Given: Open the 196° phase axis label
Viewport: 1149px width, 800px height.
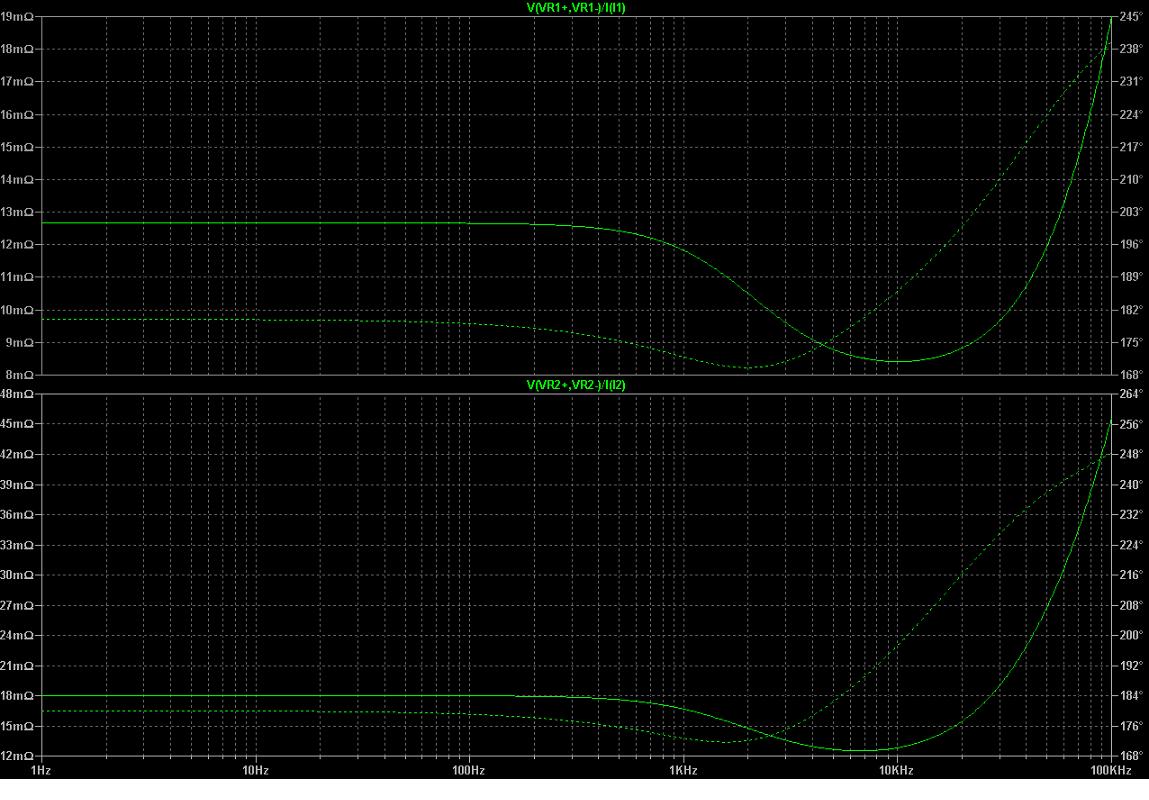Looking at the screenshot, I should click(1131, 245).
